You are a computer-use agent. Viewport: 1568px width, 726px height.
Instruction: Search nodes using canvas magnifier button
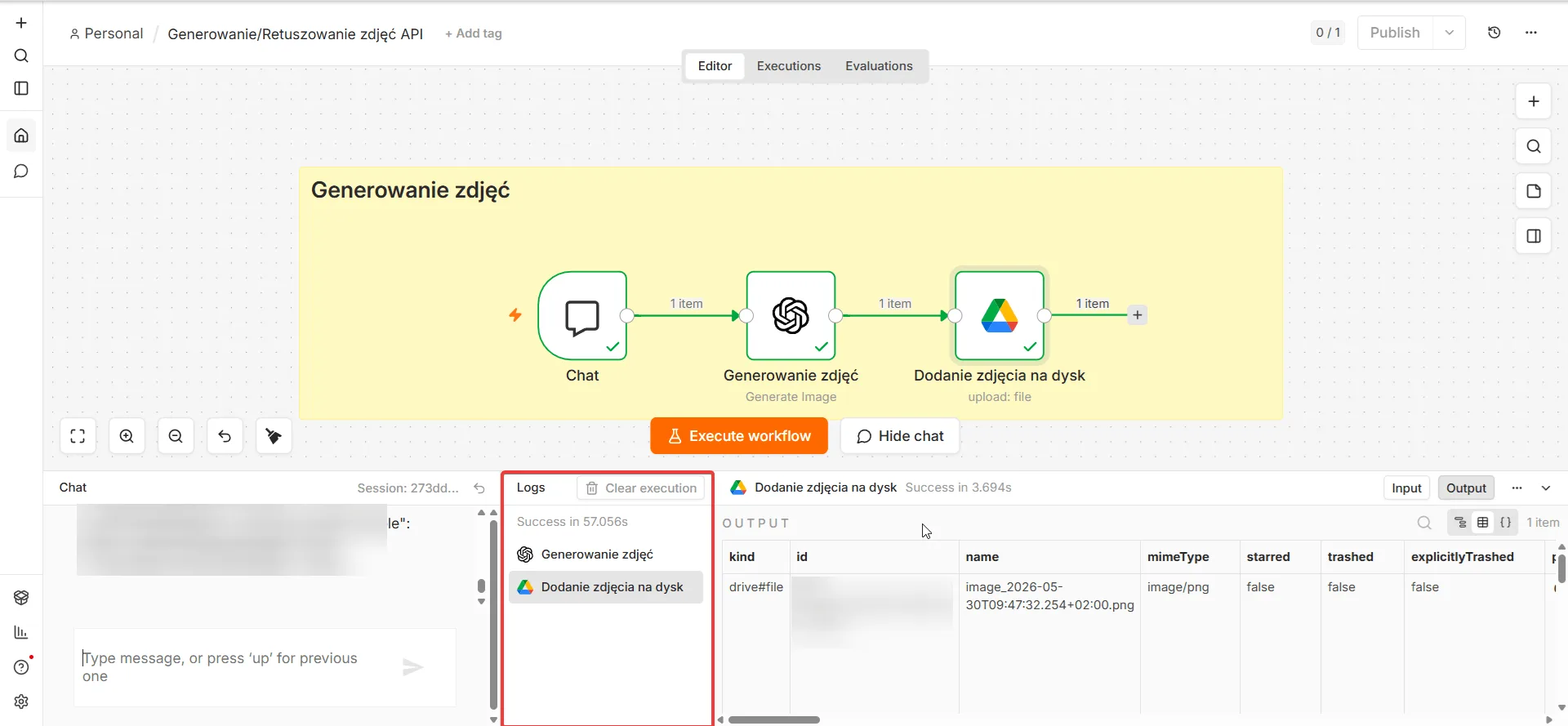(x=1534, y=146)
